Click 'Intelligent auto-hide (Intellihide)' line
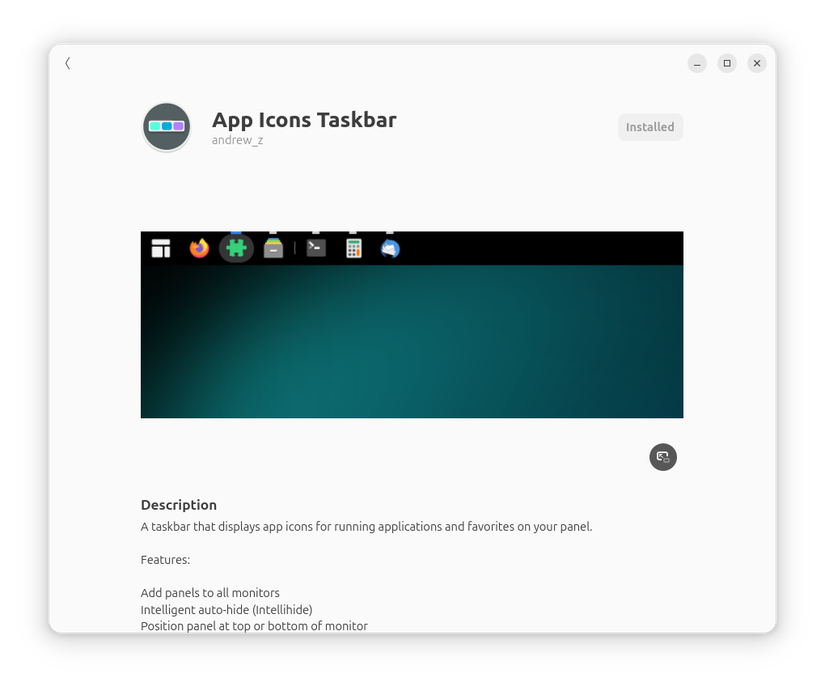Screen dimensions: 825x687 [226, 610]
